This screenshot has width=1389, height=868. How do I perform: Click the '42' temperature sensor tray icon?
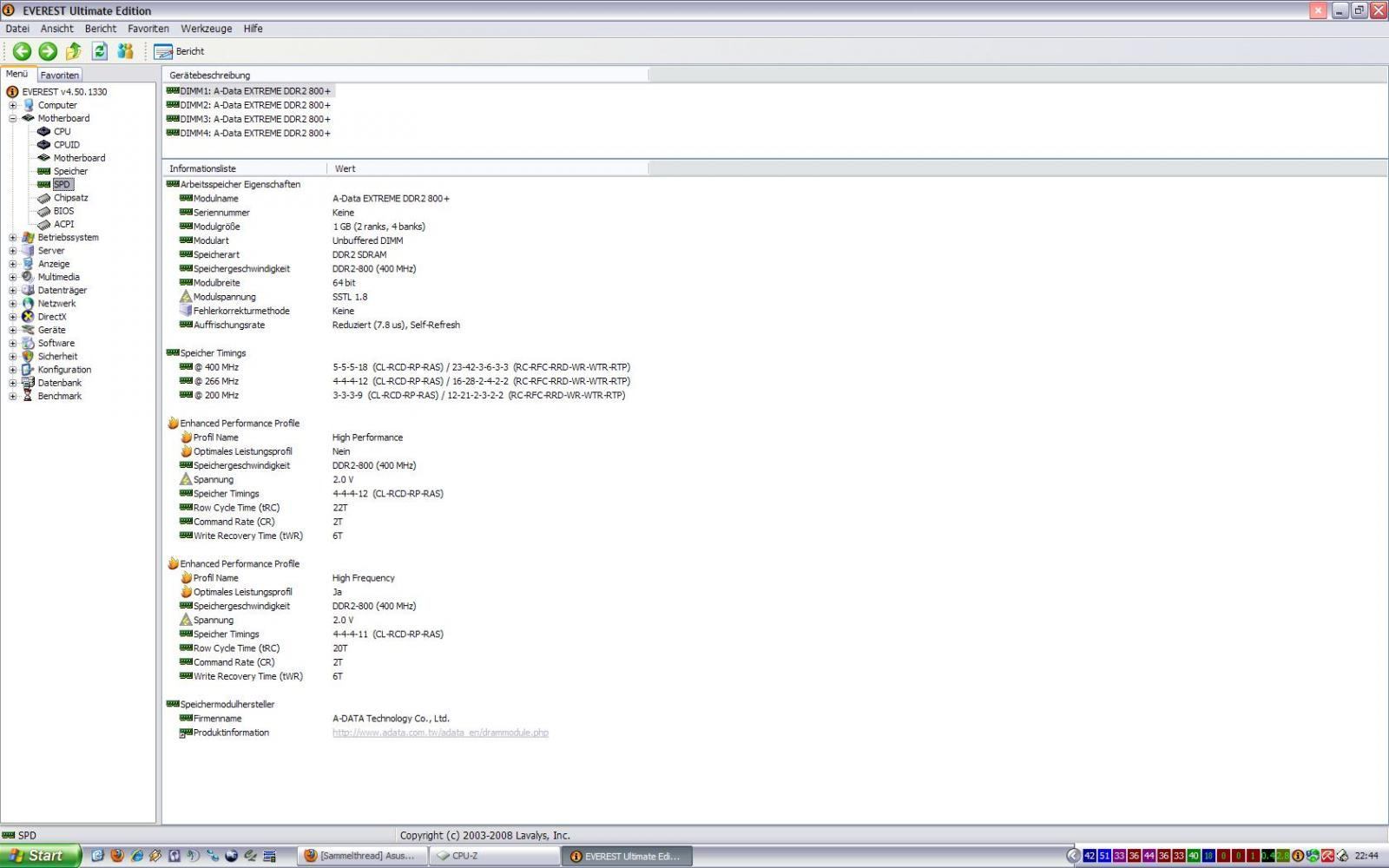point(1089,856)
